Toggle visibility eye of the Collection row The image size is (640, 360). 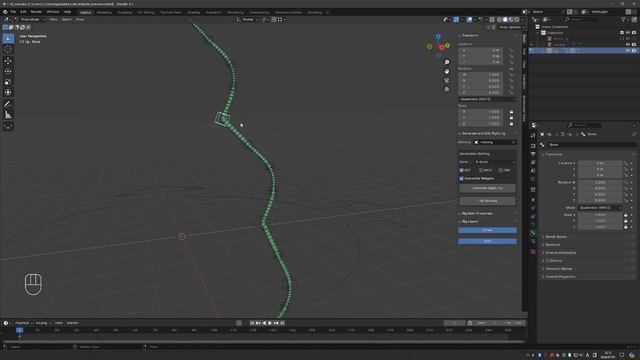(628, 33)
